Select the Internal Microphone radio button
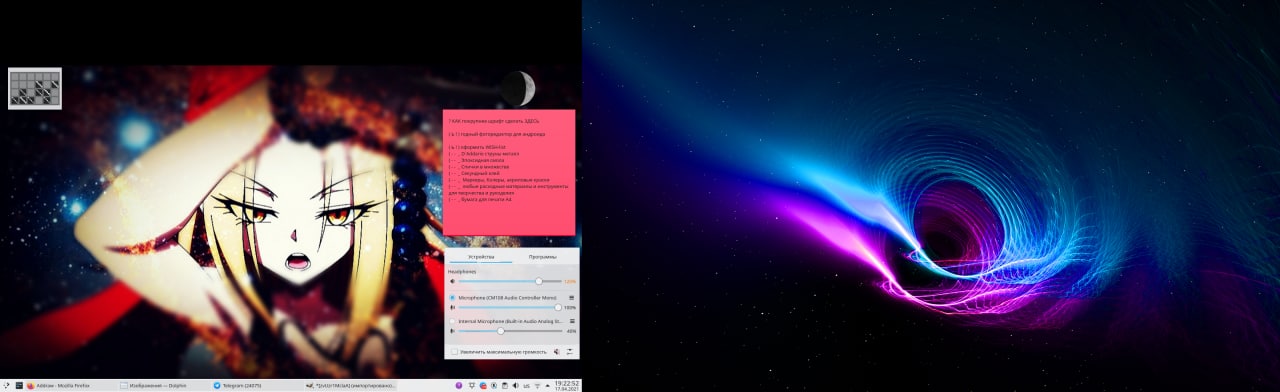Image resolution: width=1280 pixels, height=392 pixels. point(452,321)
